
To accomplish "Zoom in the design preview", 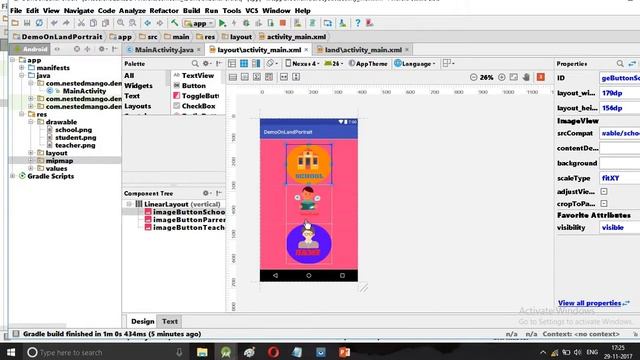I will (502, 77).
